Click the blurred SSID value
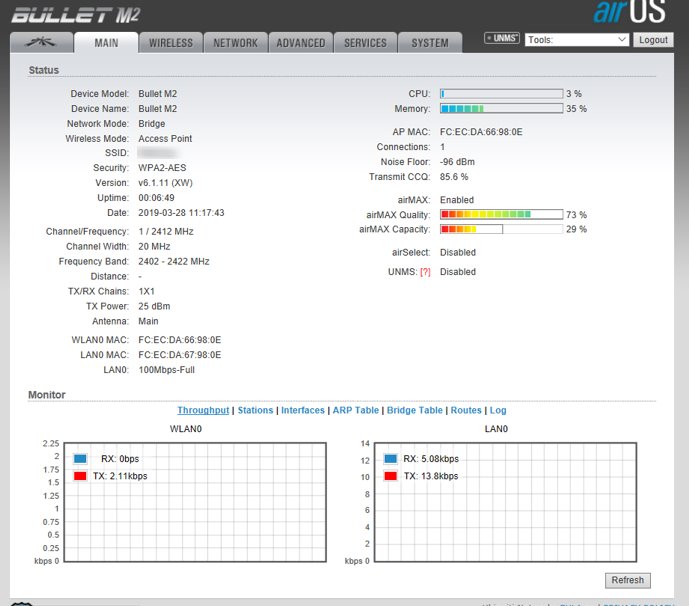The width and height of the screenshot is (689, 606). click(157, 153)
